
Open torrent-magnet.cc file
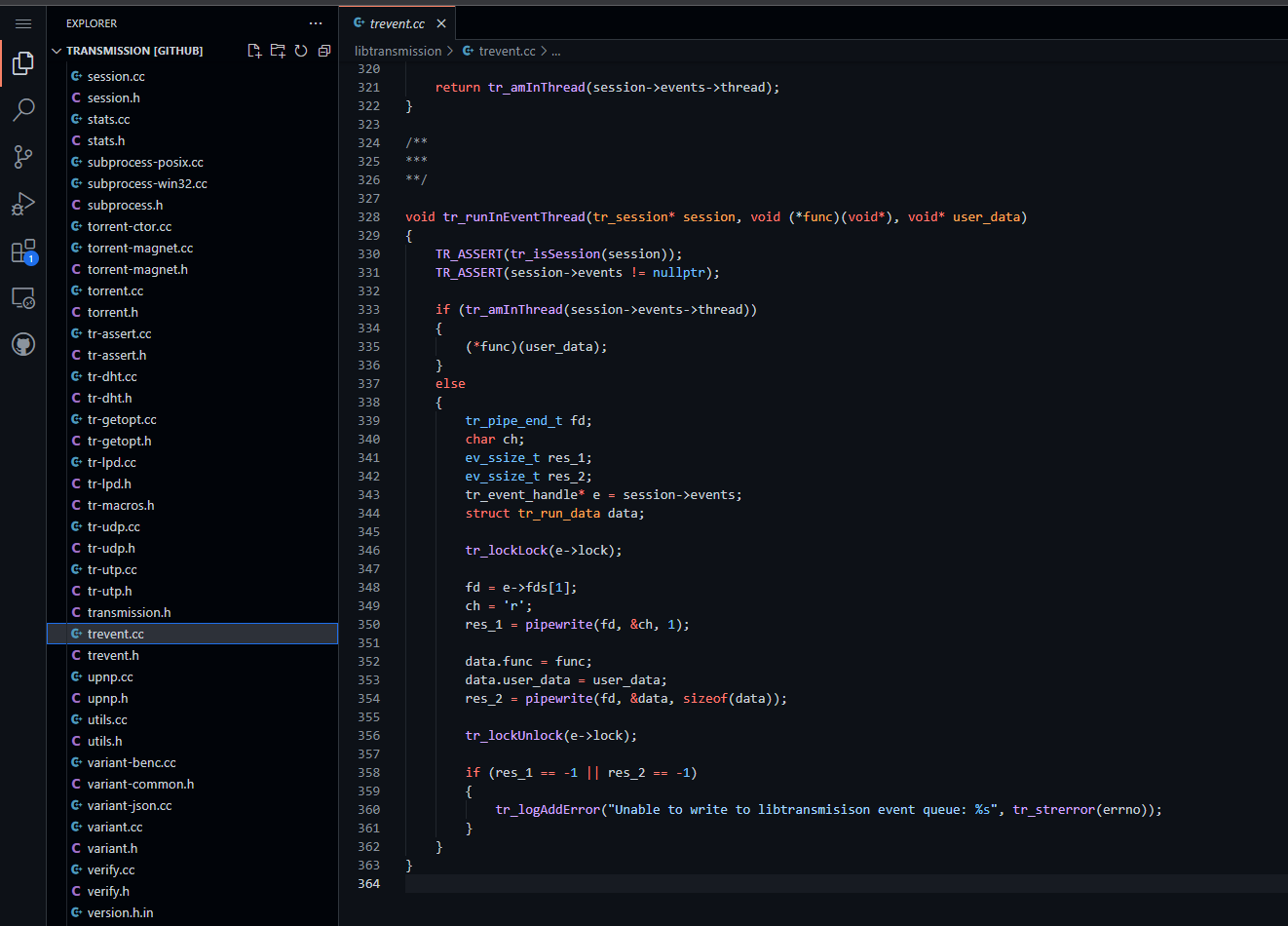[193, 248]
